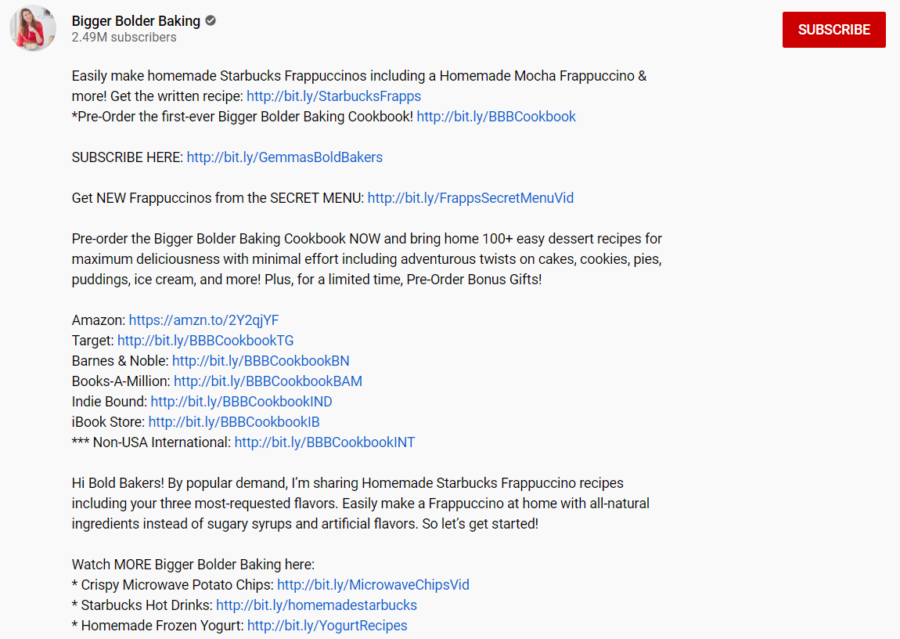This screenshot has height=639, width=900.
Task: Click the verified checkmark badge icon
Action: 212,21
